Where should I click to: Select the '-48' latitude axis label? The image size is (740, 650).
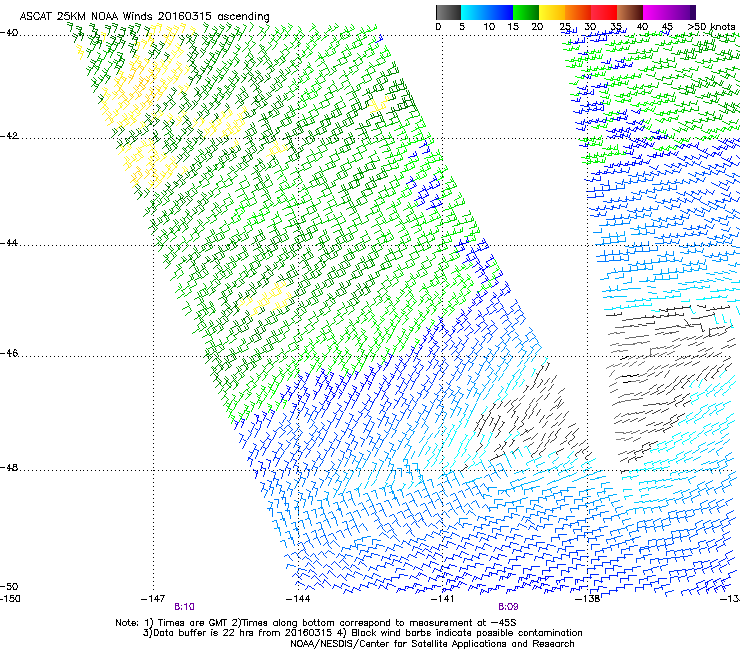9,467
